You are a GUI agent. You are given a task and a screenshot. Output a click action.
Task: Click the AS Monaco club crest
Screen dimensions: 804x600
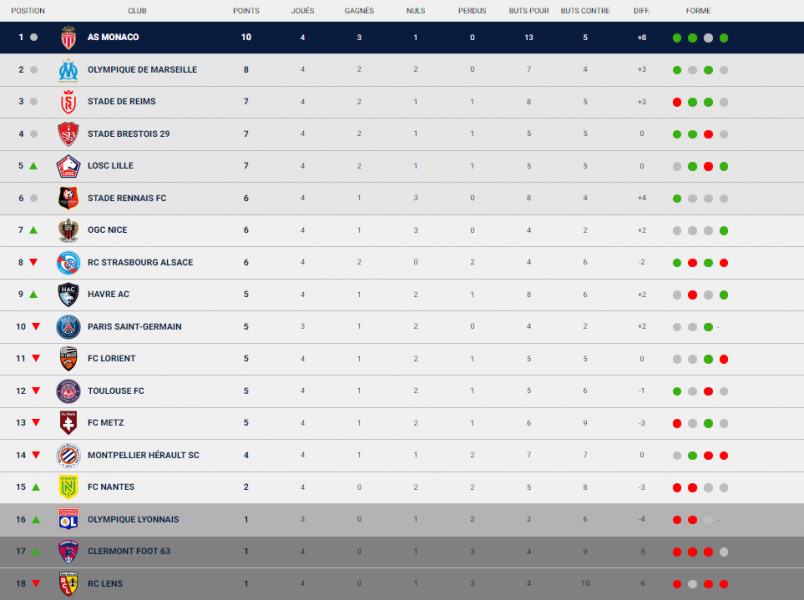(x=68, y=38)
